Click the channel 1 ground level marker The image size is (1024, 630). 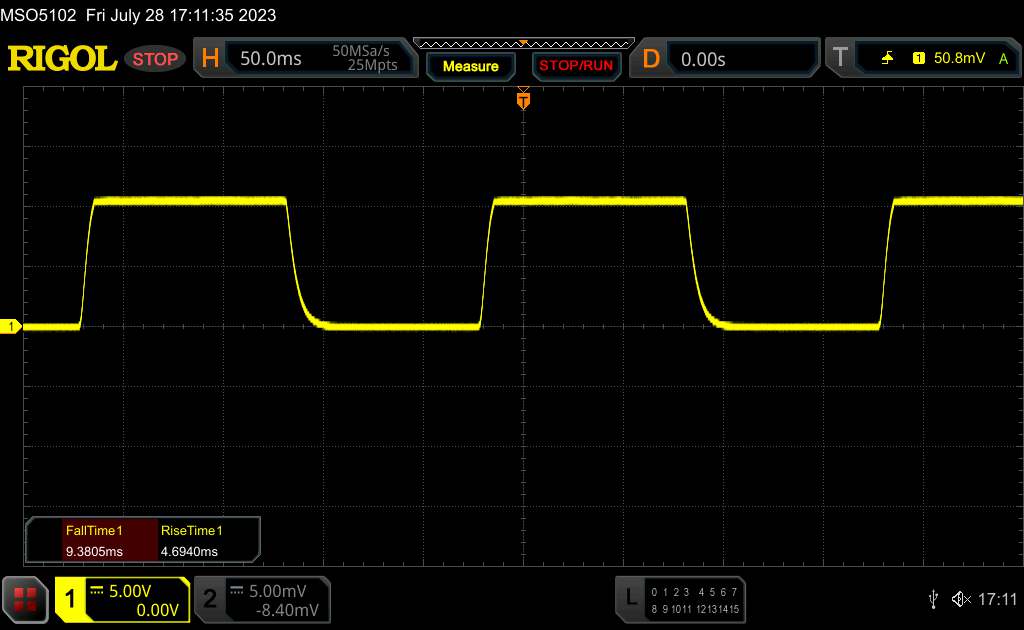[x=10, y=326]
